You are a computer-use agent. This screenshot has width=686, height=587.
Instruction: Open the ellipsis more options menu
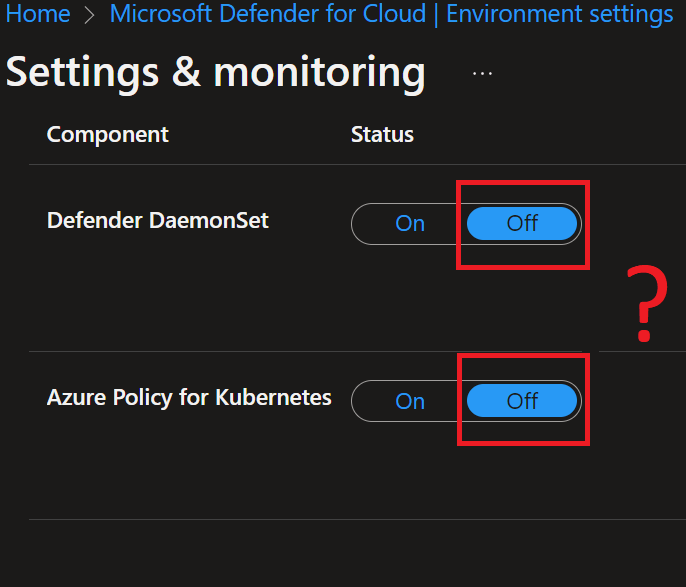pos(482,73)
